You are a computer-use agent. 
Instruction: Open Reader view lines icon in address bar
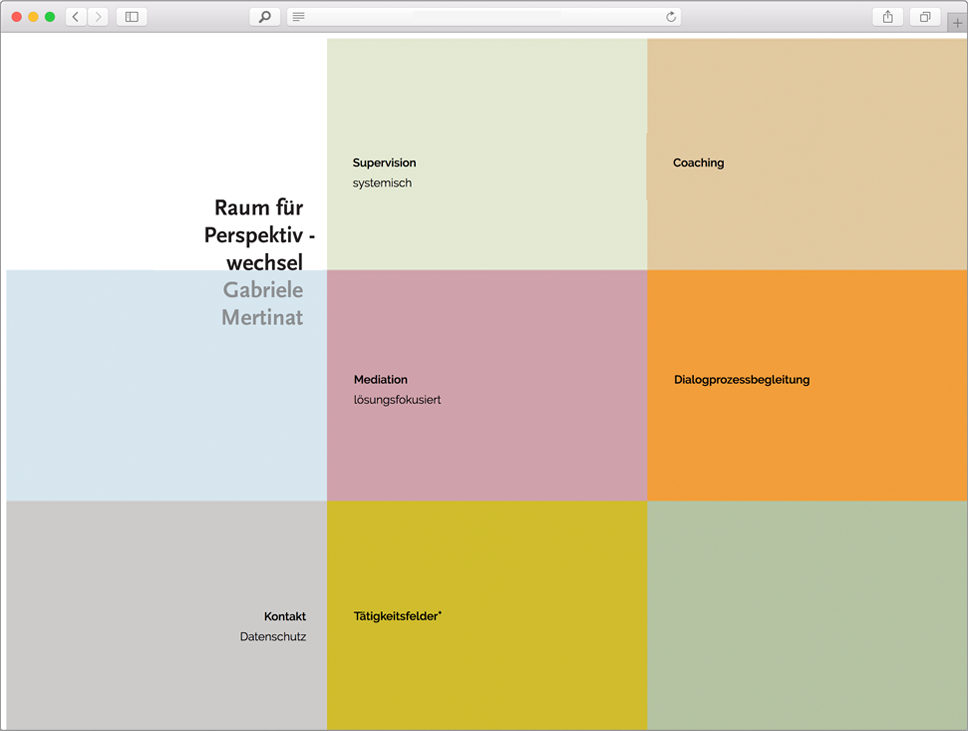point(299,17)
